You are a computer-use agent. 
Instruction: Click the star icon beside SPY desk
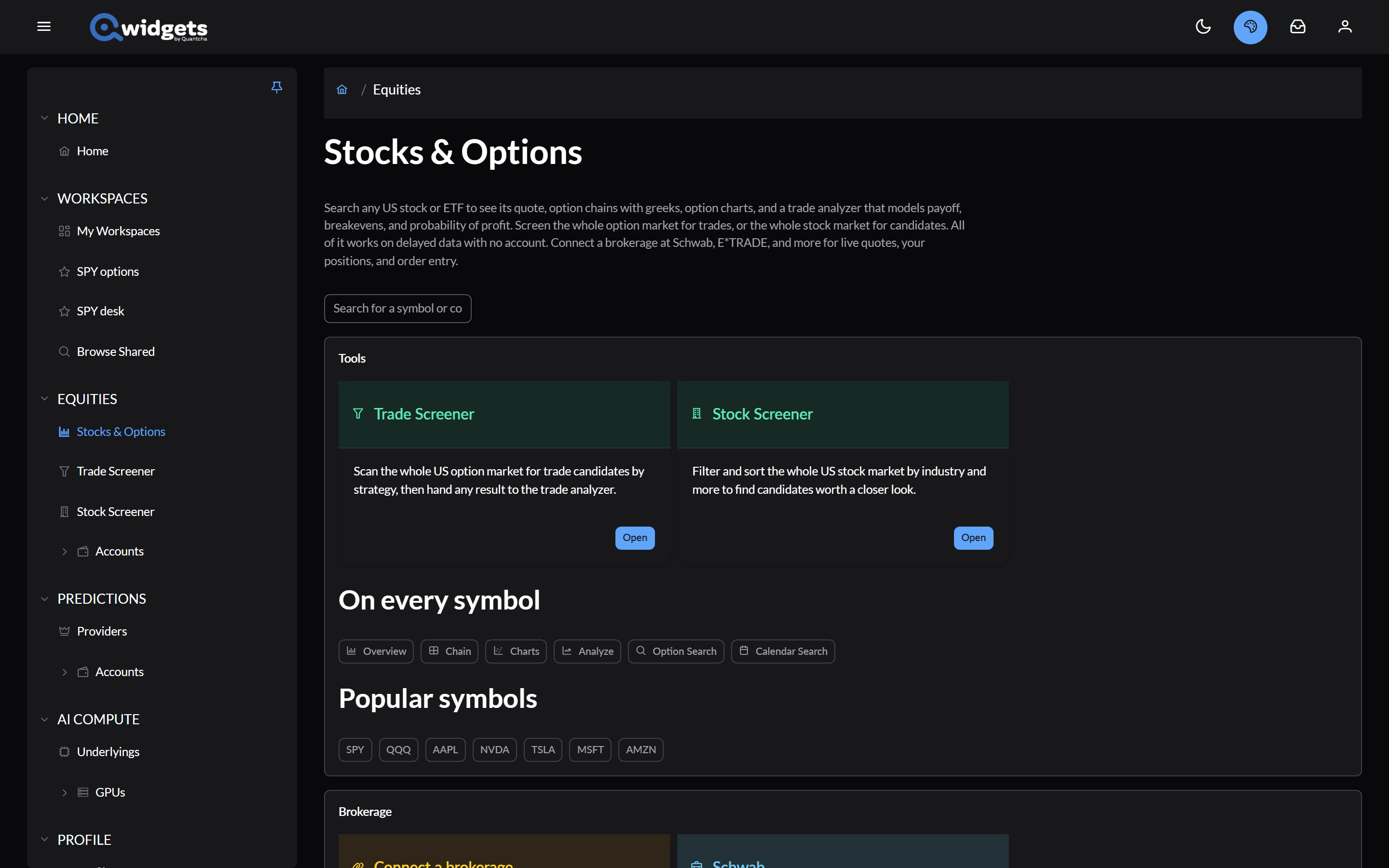(64, 311)
